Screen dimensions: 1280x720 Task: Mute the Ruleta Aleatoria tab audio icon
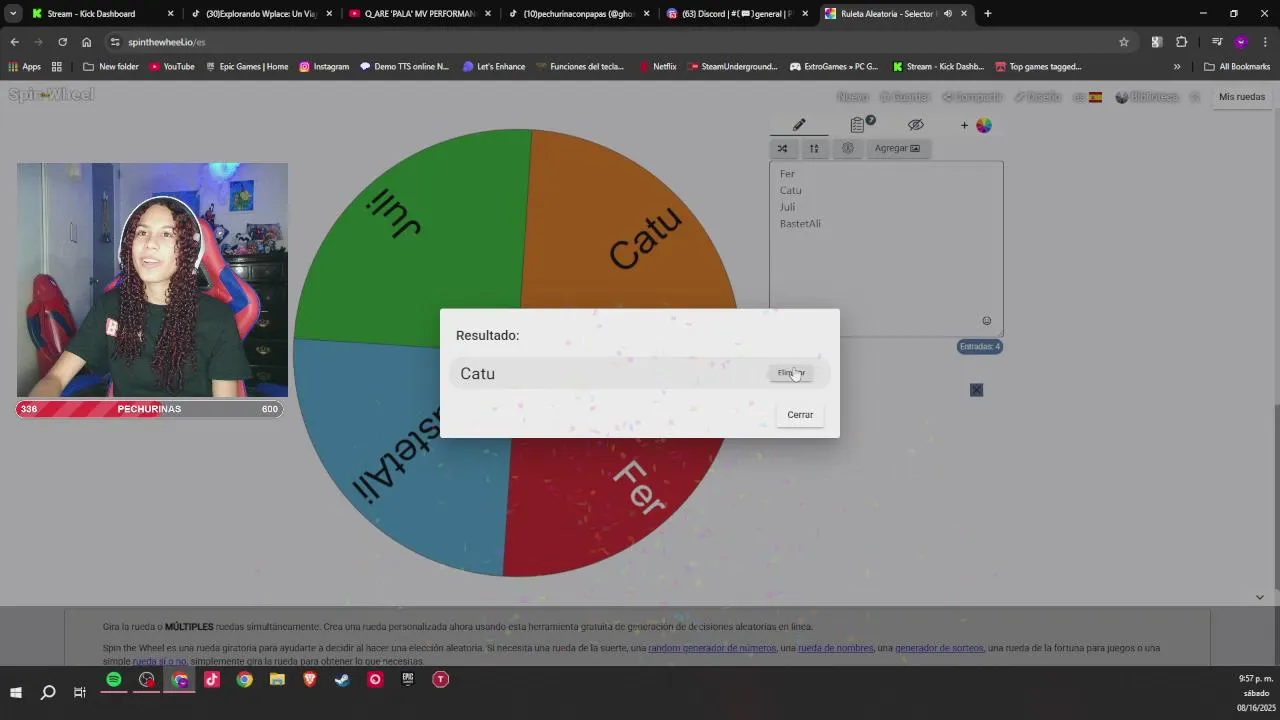pyautogui.click(x=947, y=14)
